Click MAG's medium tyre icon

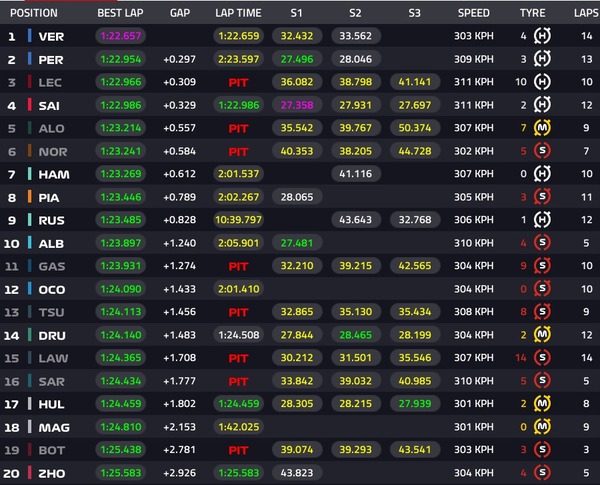click(542, 427)
